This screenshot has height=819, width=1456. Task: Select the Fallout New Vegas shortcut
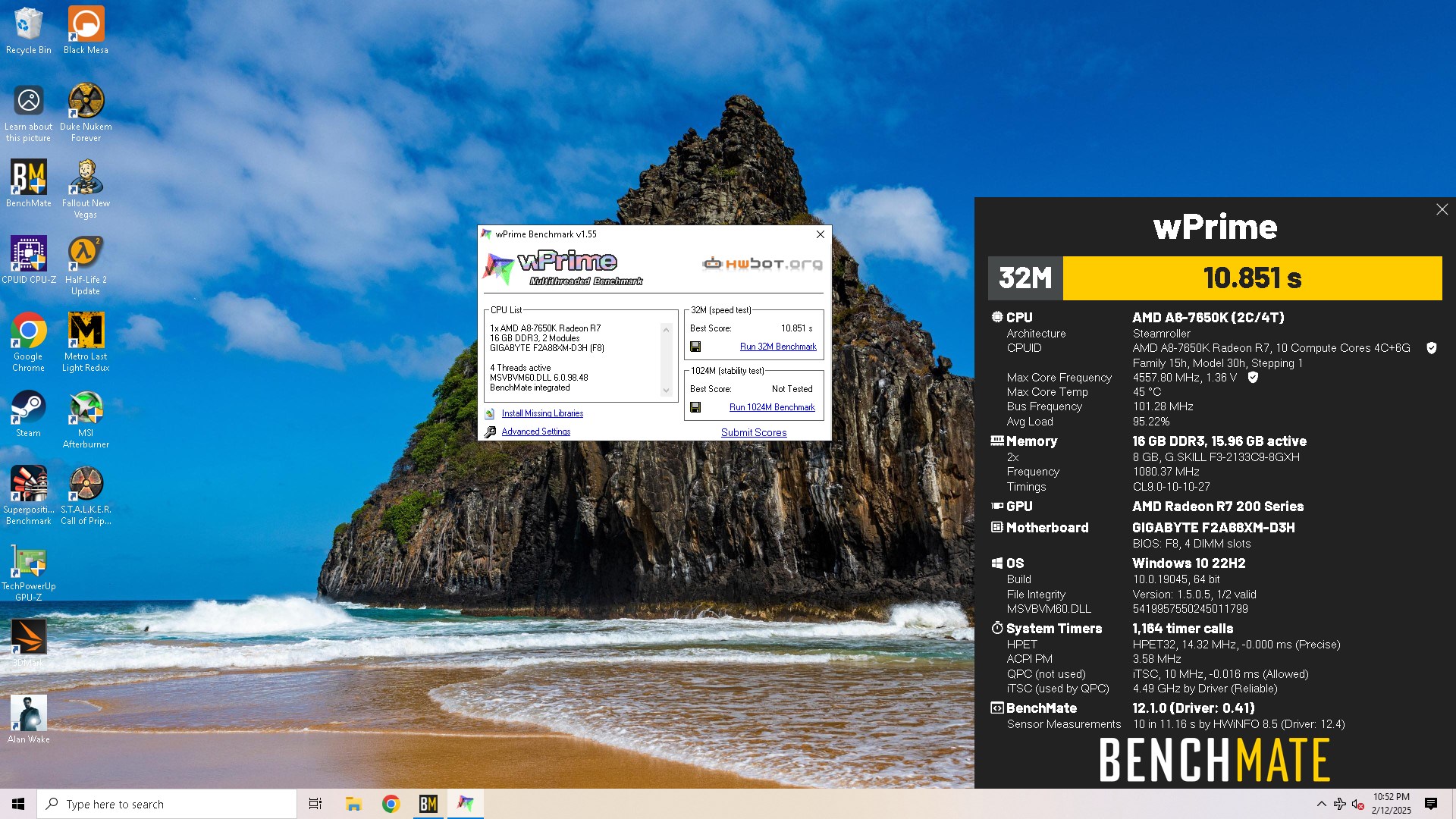point(86,189)
